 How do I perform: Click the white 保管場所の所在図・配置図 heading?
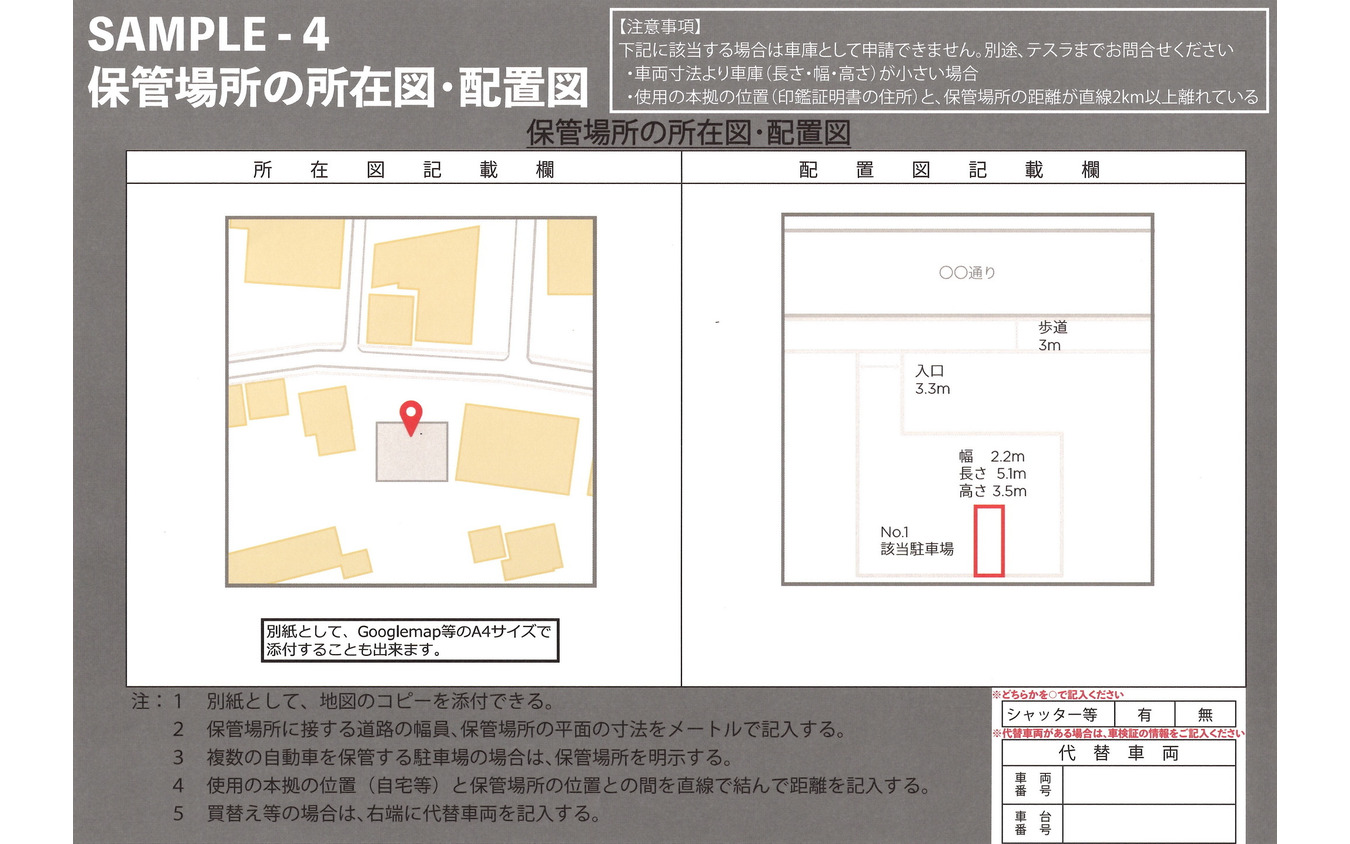pyautogui.click(x=337, y=88)
